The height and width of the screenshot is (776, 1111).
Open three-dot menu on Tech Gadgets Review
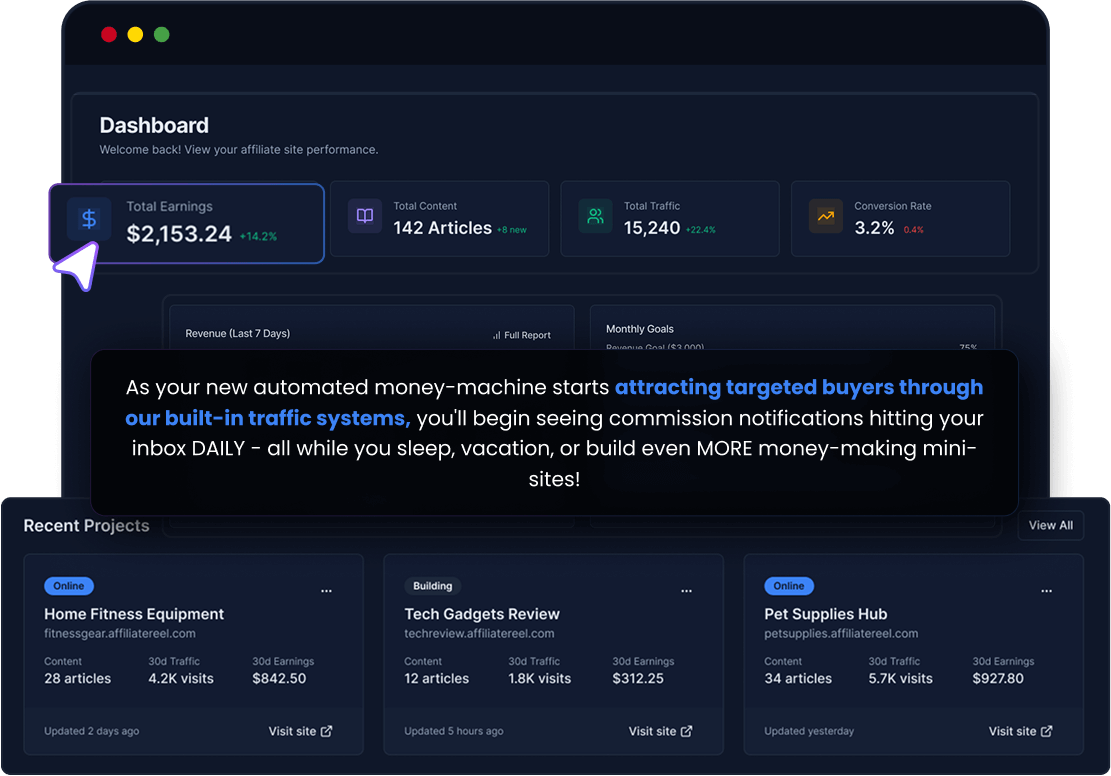pyautogui.click(x=686, y=591)
